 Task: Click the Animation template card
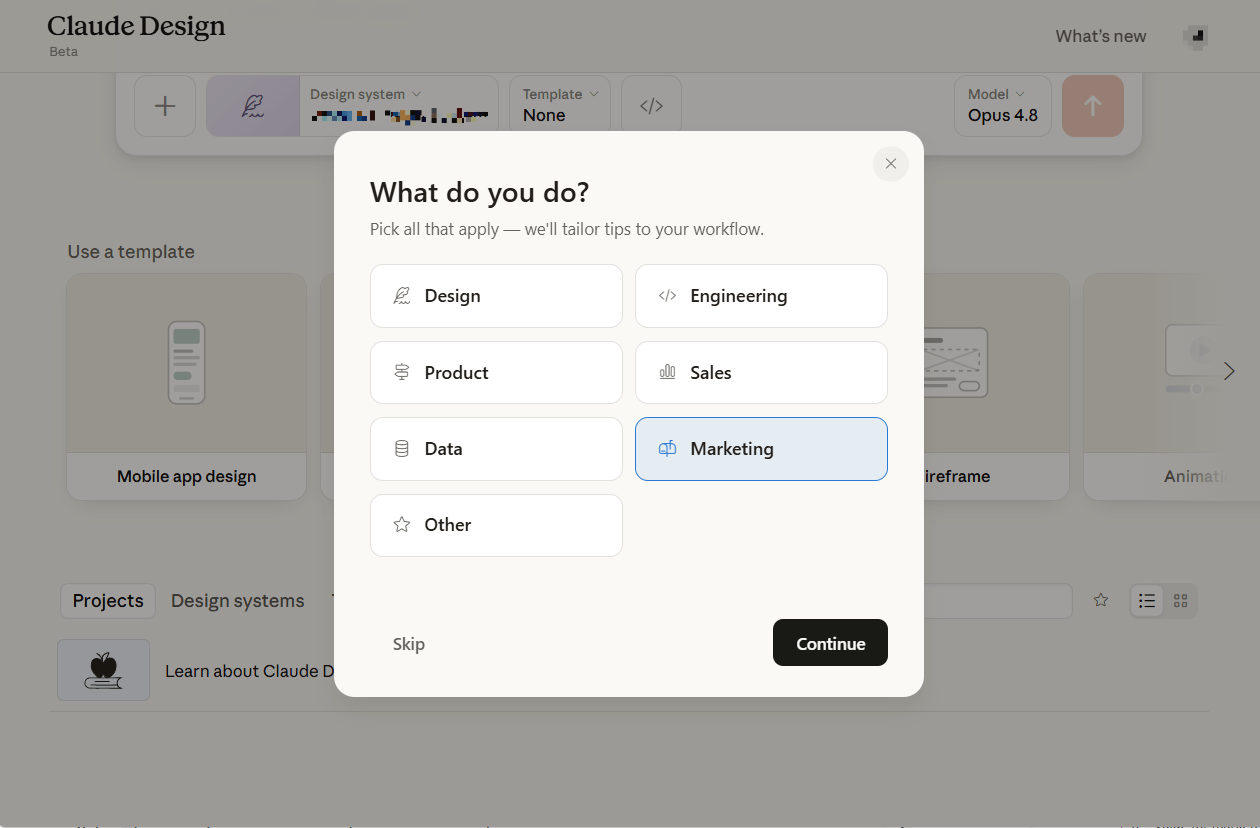pos(1171,387)
